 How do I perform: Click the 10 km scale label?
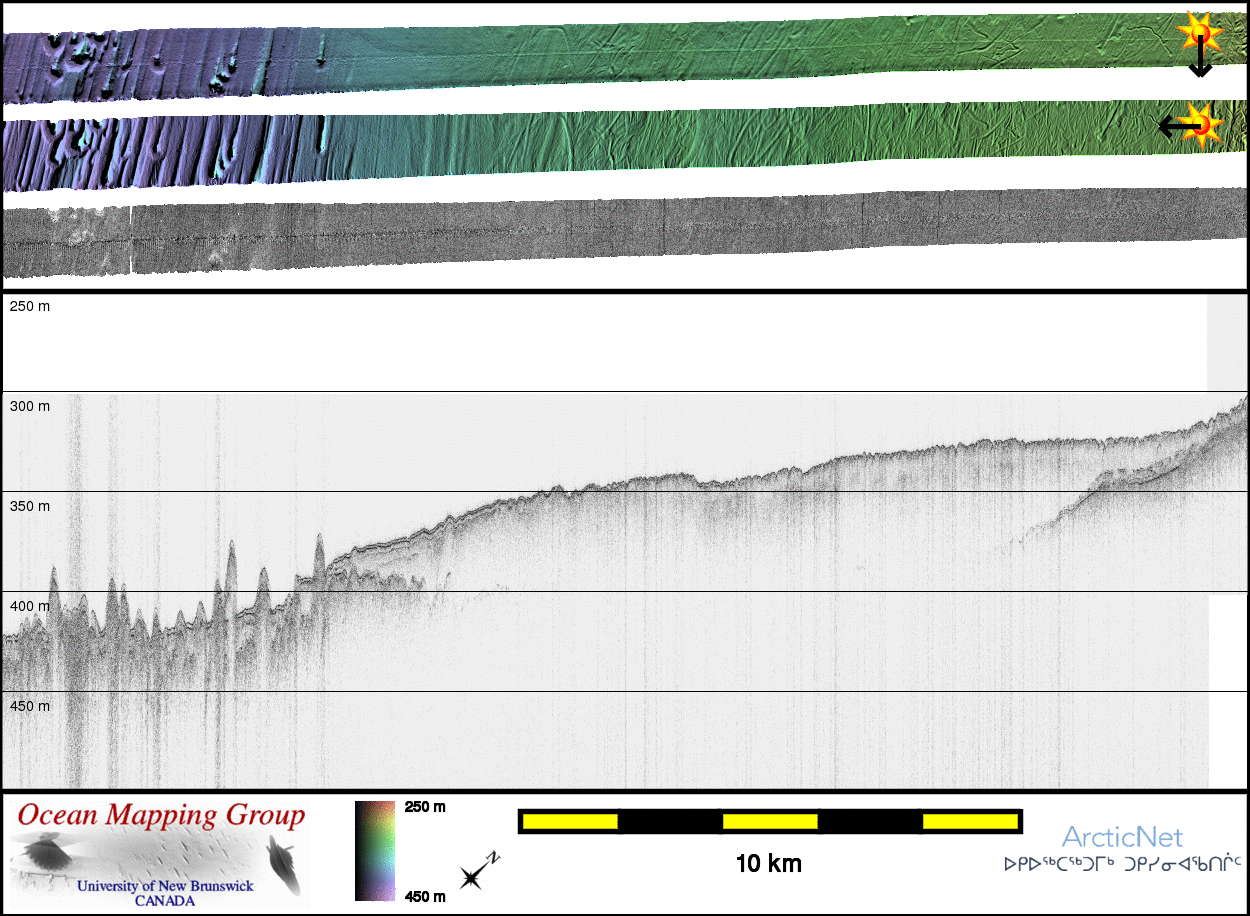click(768, 864)
